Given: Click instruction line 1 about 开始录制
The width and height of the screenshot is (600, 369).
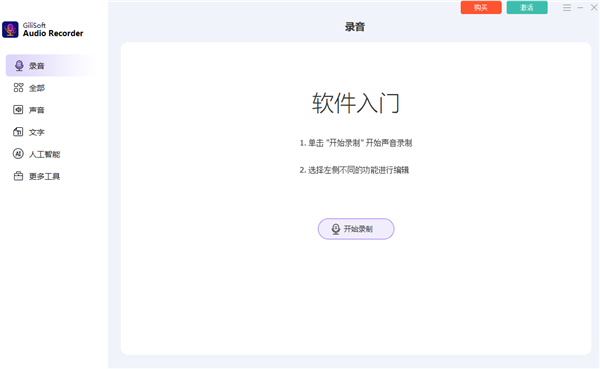Looking at the screenshot, I should [x=356, y=143].
